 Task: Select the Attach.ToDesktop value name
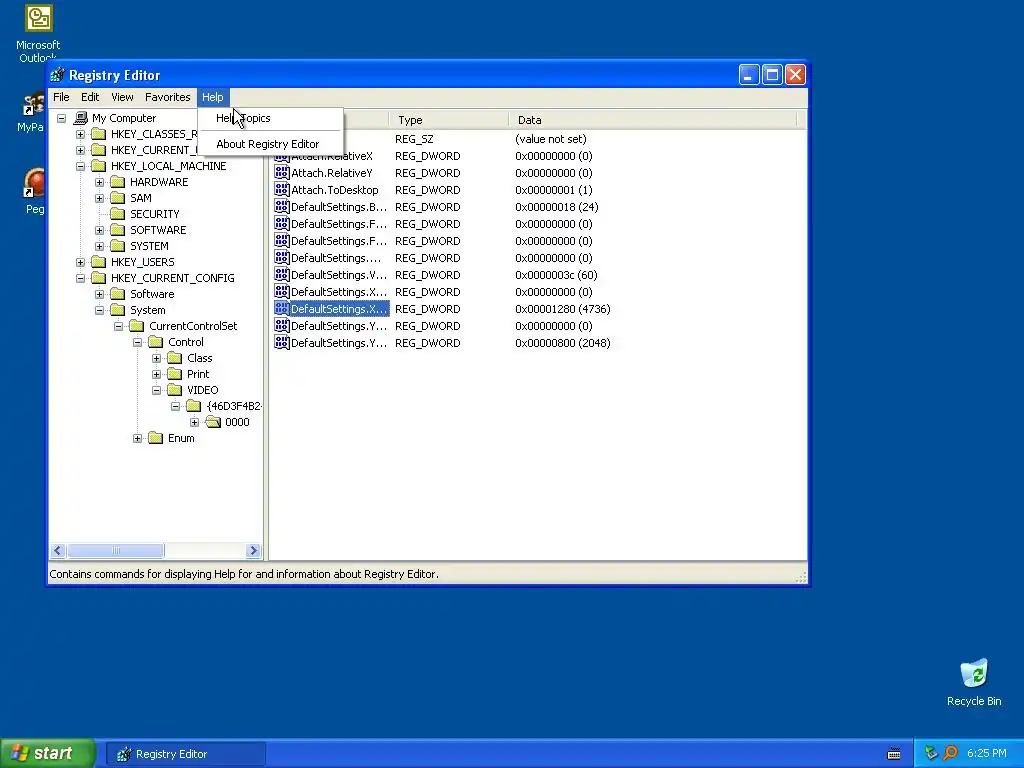[x=334, y=190]
